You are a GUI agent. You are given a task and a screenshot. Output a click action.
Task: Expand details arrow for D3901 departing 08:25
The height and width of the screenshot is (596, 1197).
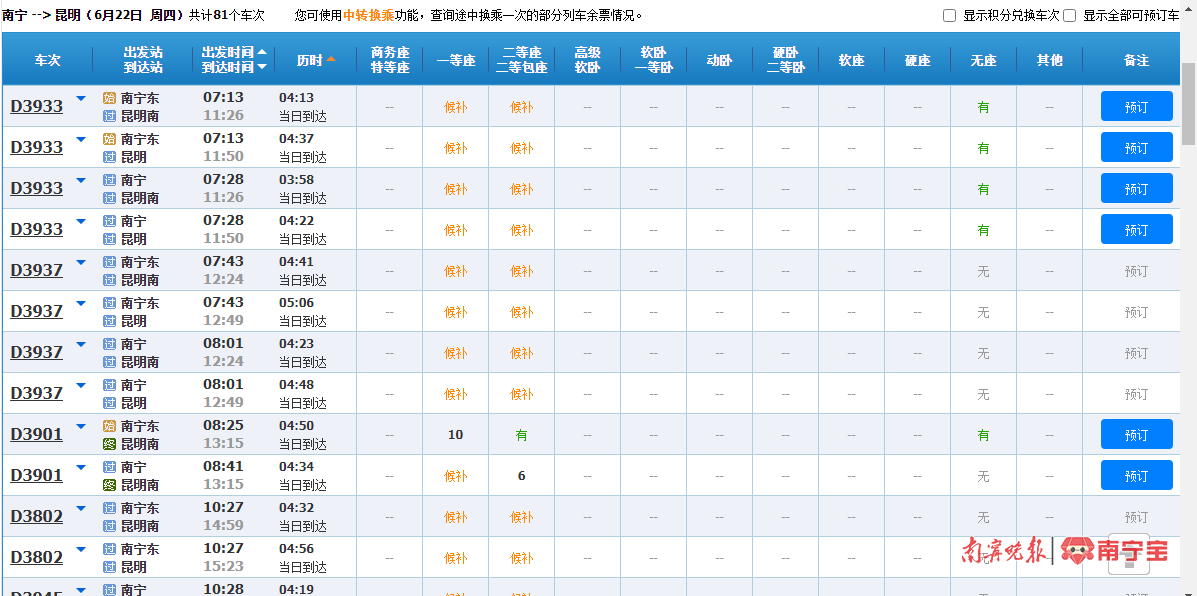click(x=81, y=427)
